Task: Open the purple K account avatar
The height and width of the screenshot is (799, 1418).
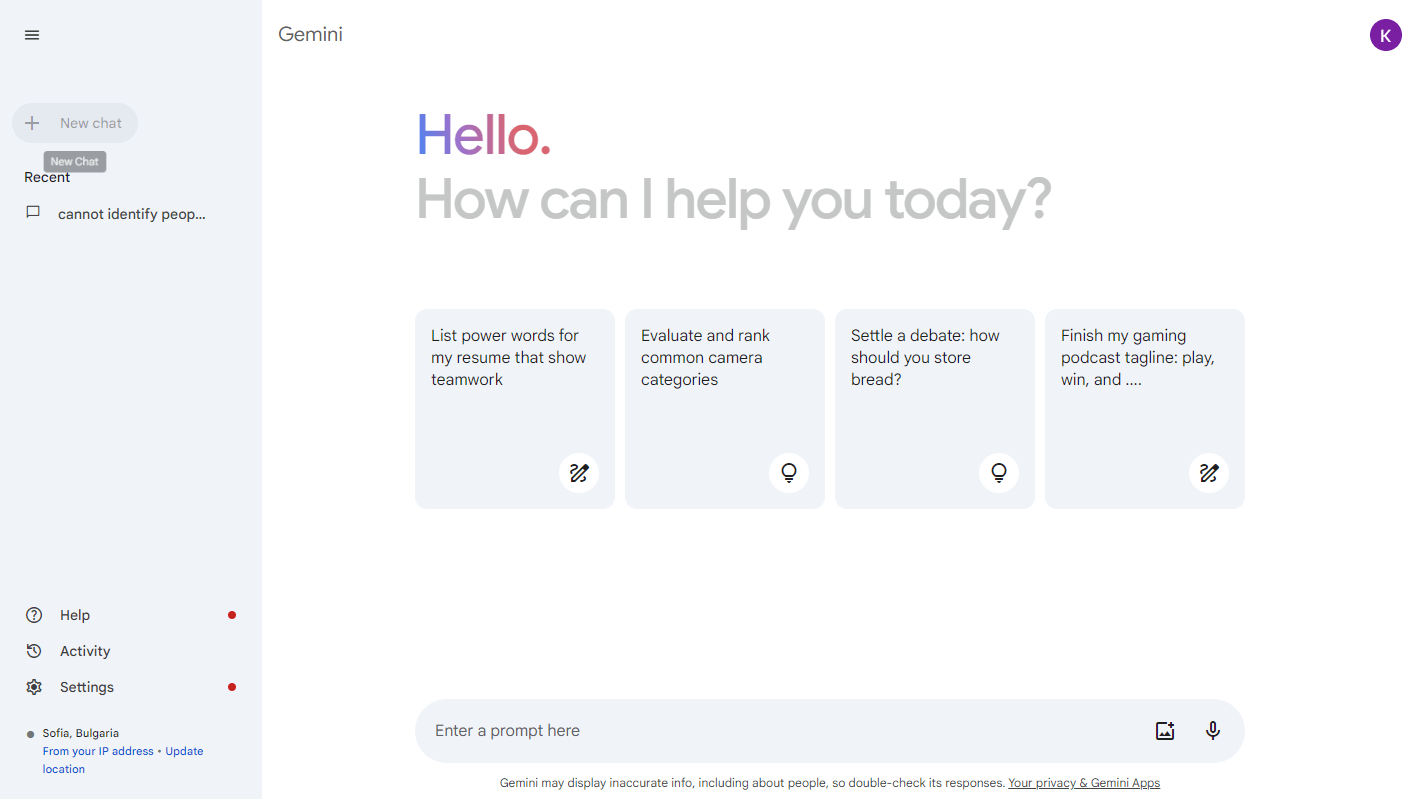Action: tap(1385, 35)
